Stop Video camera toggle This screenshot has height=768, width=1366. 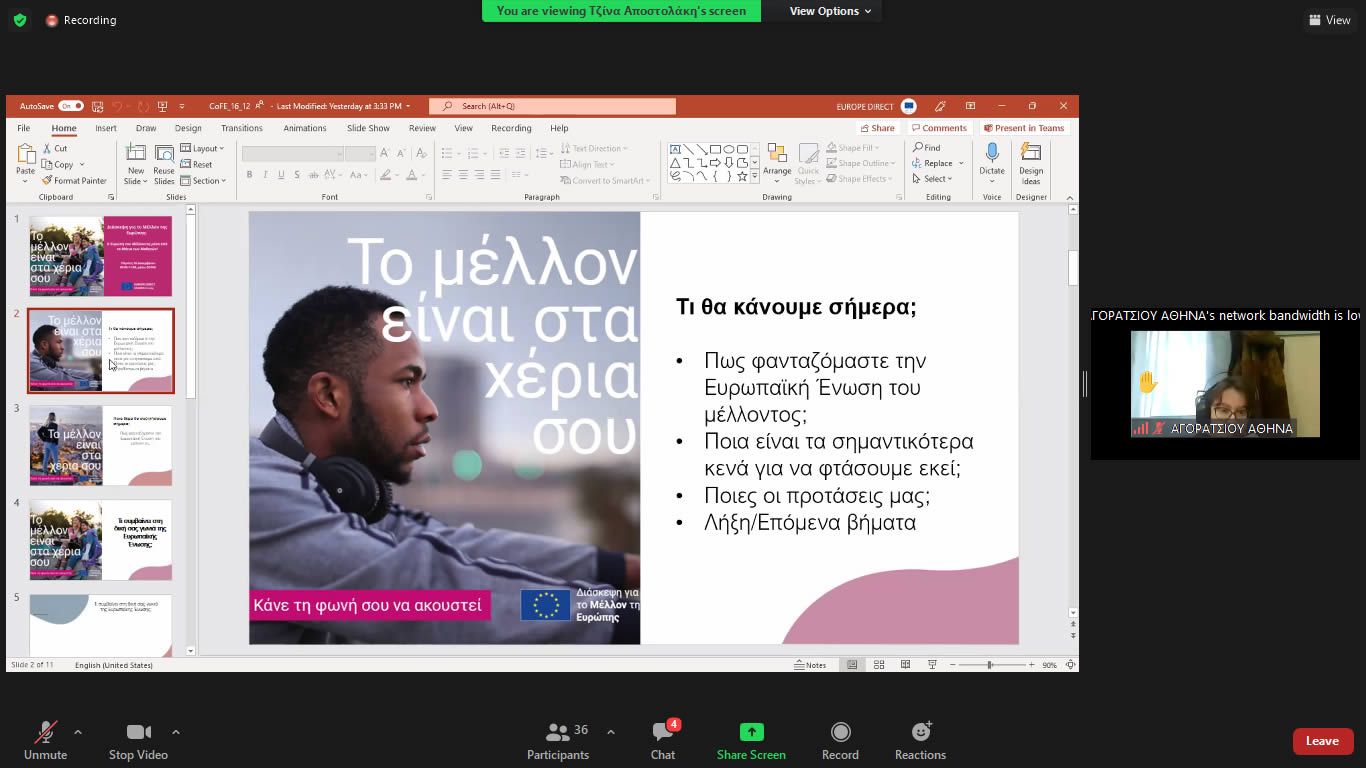click(x=138, y=733)
